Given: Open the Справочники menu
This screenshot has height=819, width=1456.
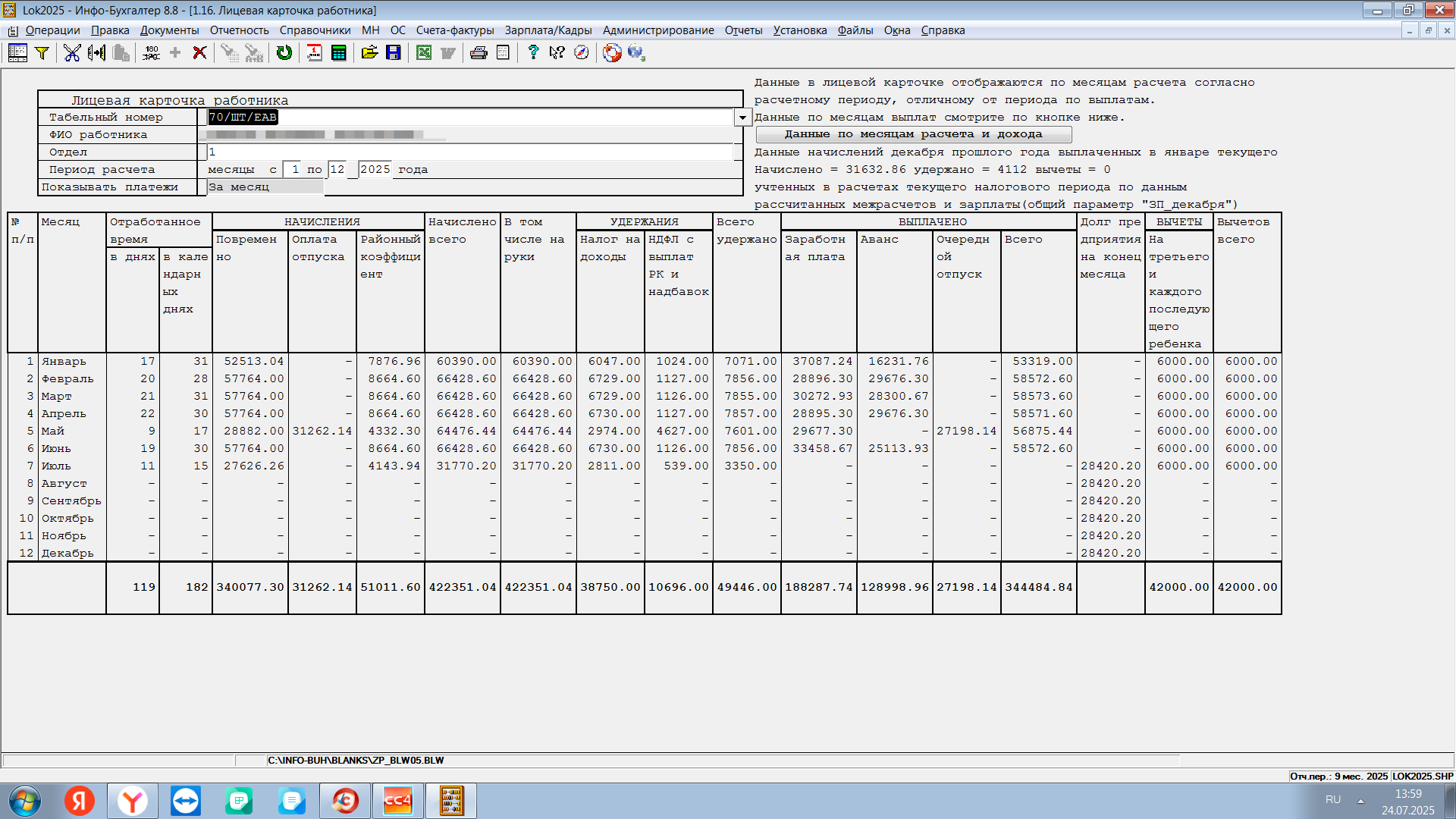Looking at the screenshot, I should click(315, 30).
